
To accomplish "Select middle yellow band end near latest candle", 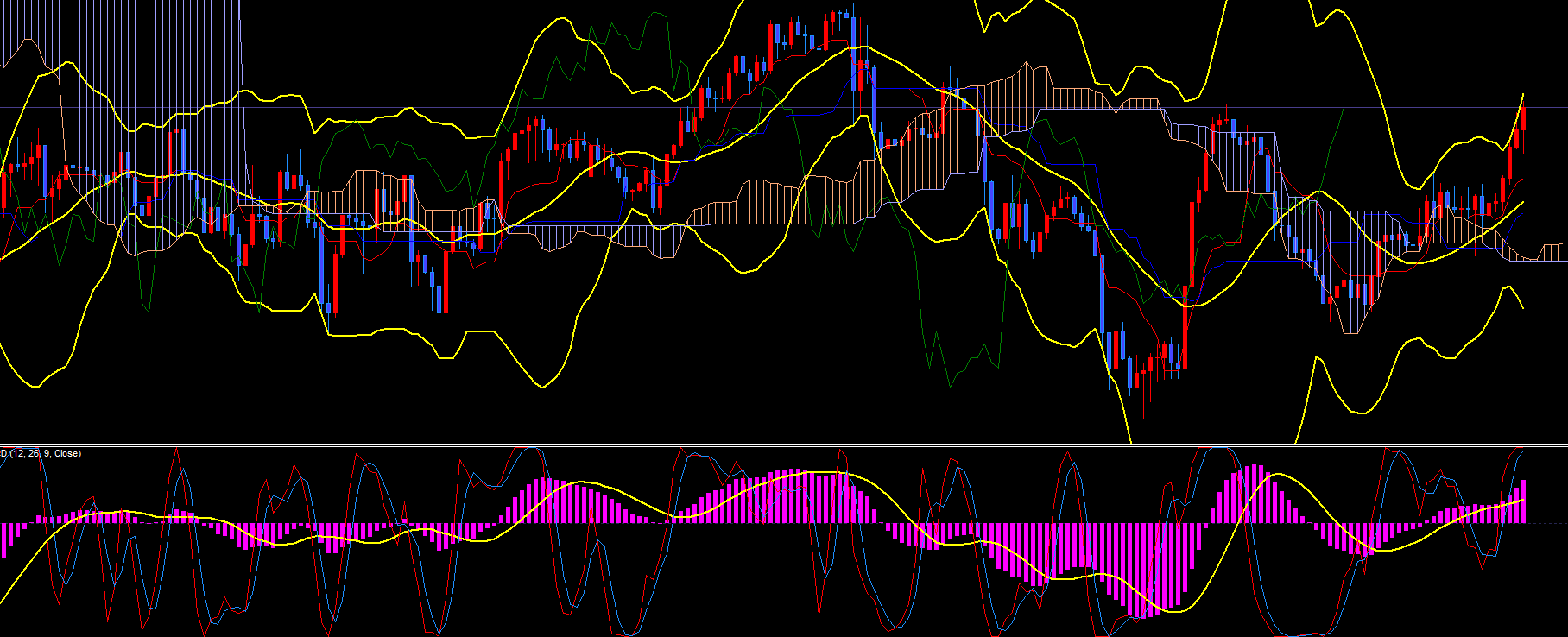I will (x=1521, y=204).
